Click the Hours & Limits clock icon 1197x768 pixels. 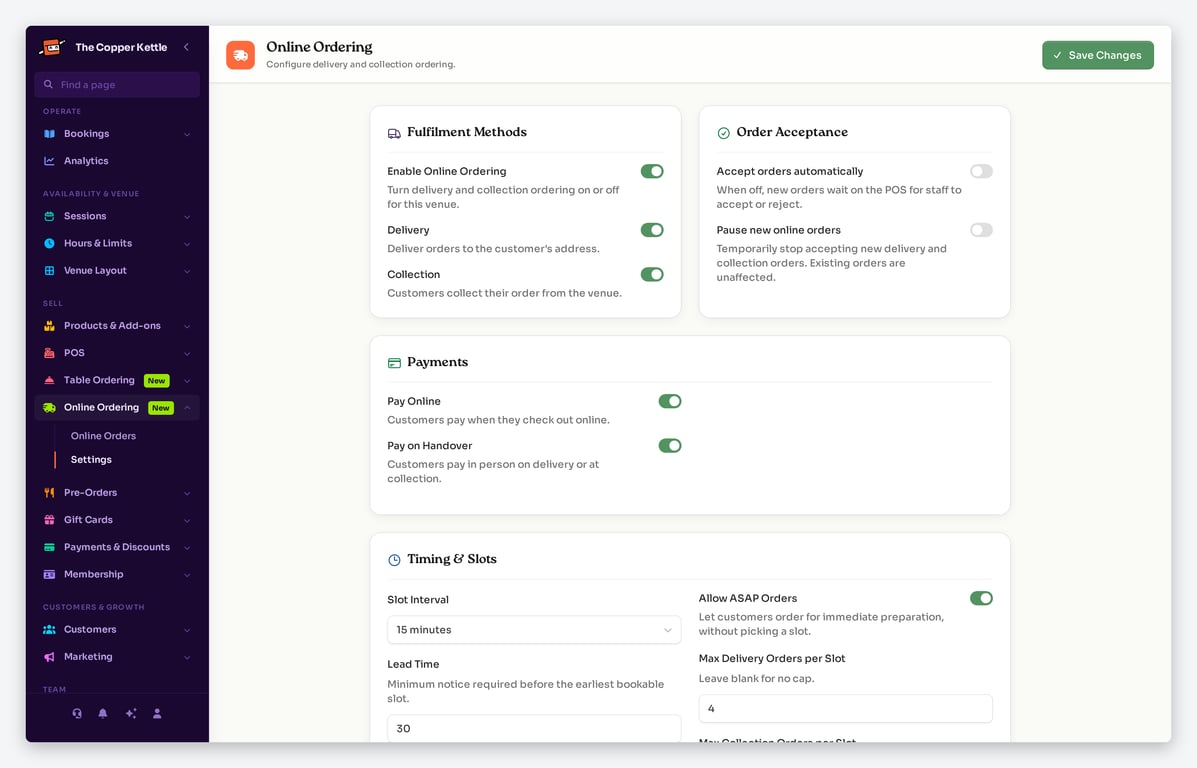click(x=49, y=244)
